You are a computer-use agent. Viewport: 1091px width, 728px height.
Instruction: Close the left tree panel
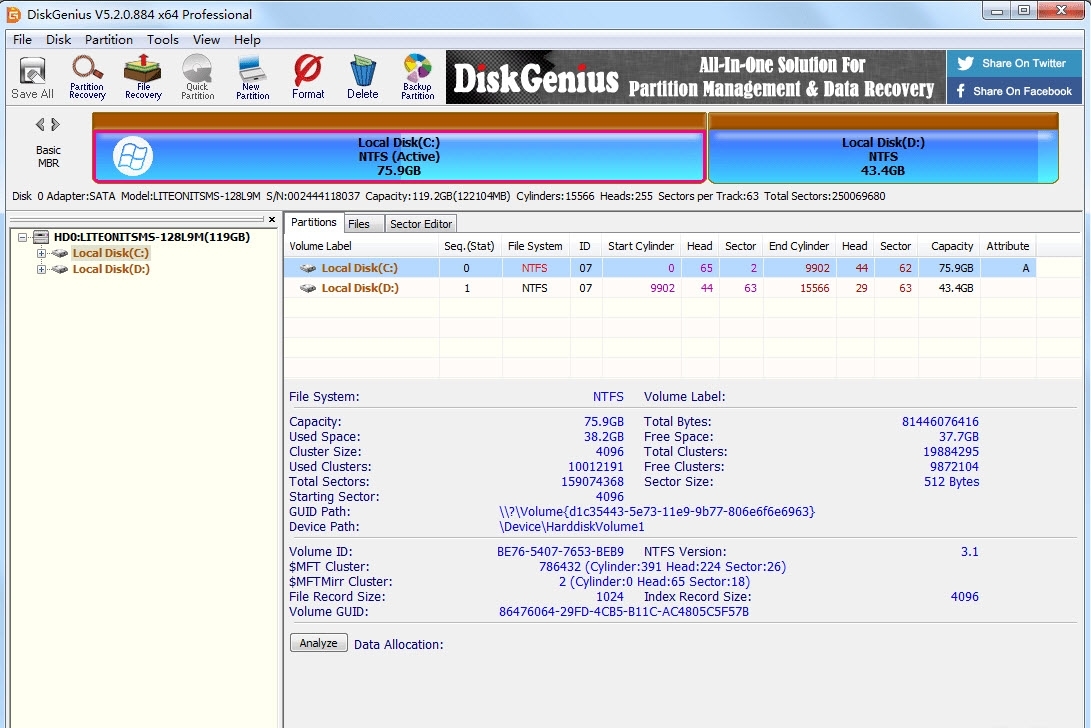tap(272, 219)
